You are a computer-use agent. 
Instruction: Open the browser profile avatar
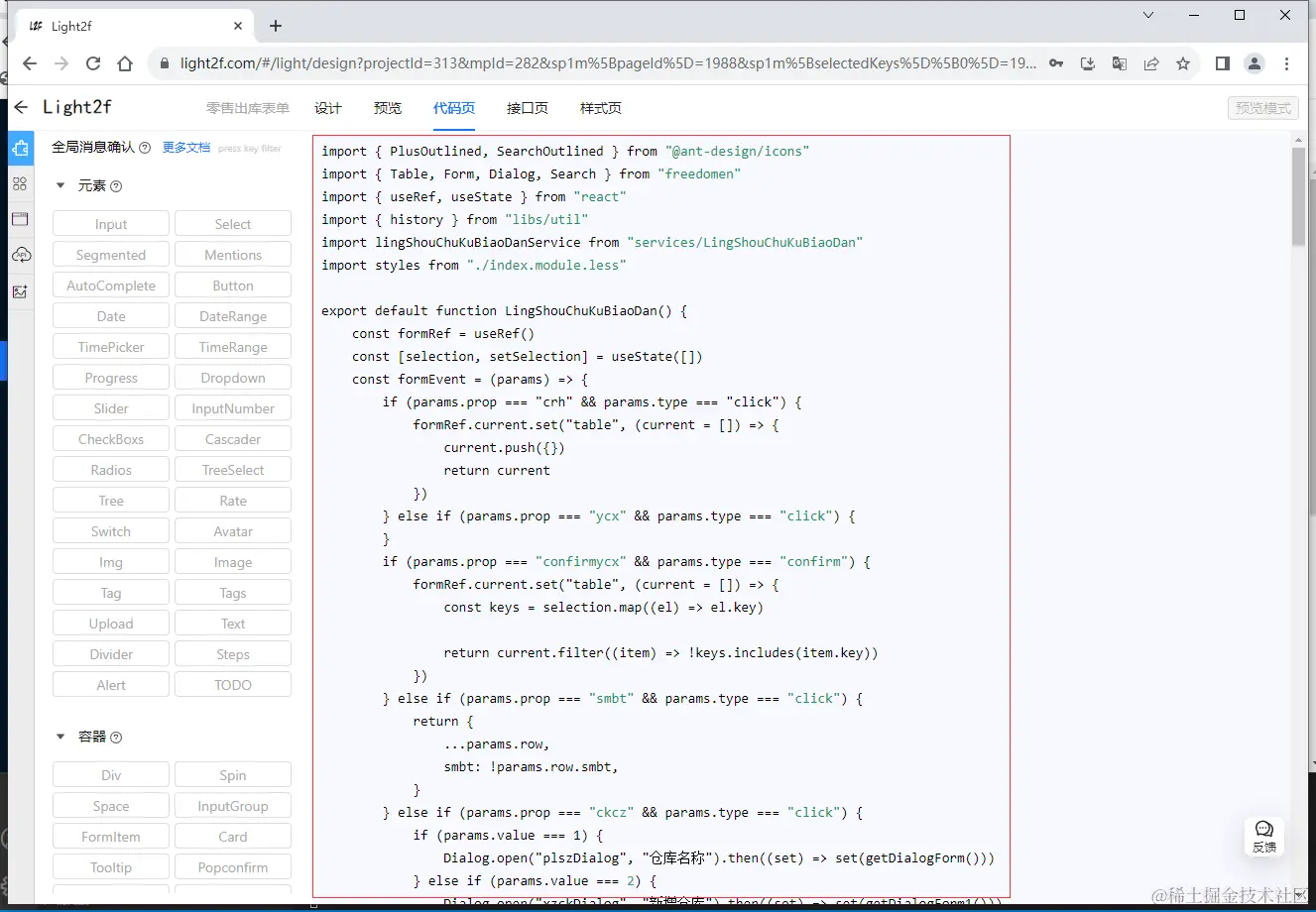(x=1255, y=63)
